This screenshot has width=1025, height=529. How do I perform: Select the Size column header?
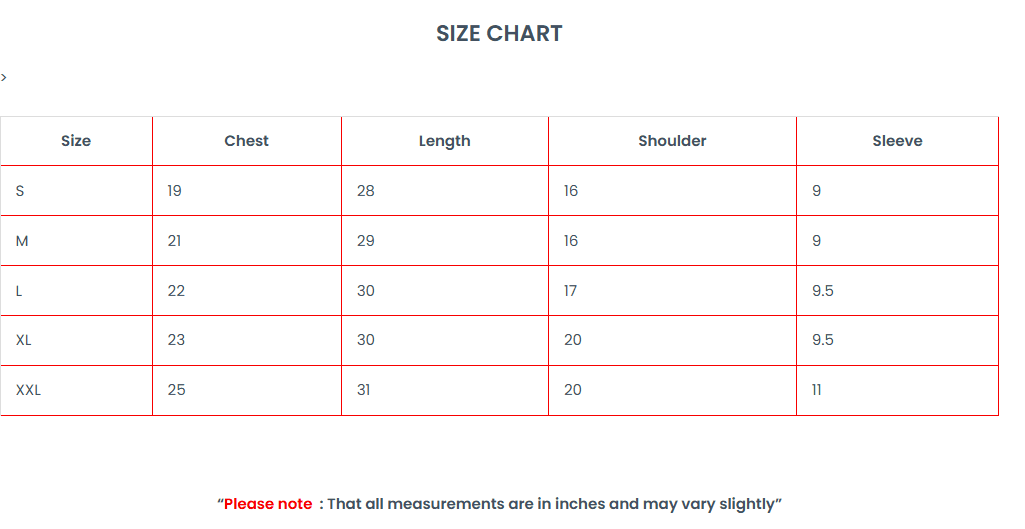tap(76, 141)
